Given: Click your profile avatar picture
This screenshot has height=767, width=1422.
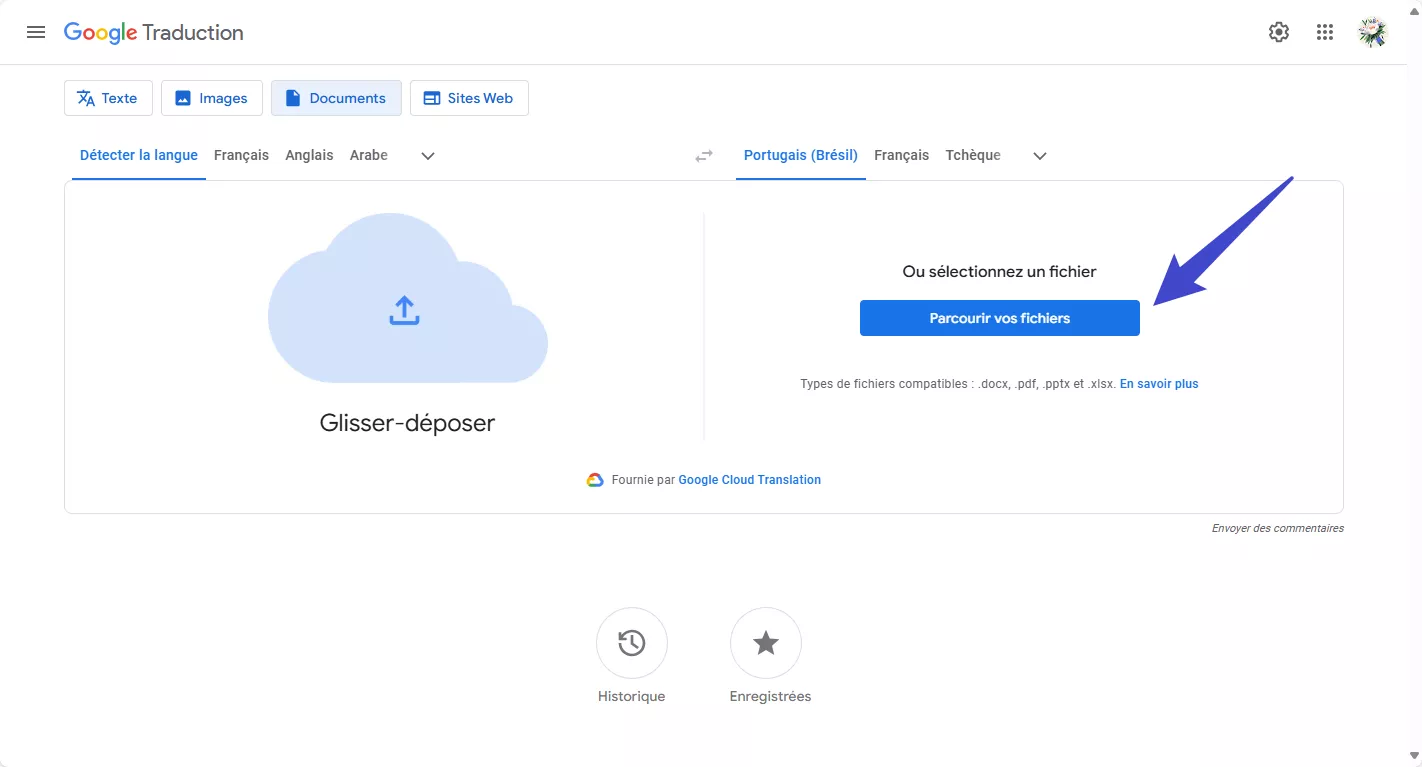Looking at the screenshot, I should tap(1371, 31).
